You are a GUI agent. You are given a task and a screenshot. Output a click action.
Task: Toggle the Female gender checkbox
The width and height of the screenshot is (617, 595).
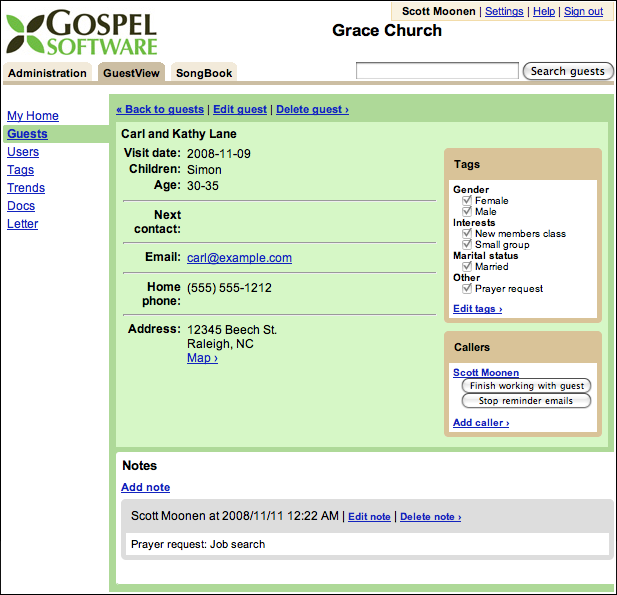[467, 200]
